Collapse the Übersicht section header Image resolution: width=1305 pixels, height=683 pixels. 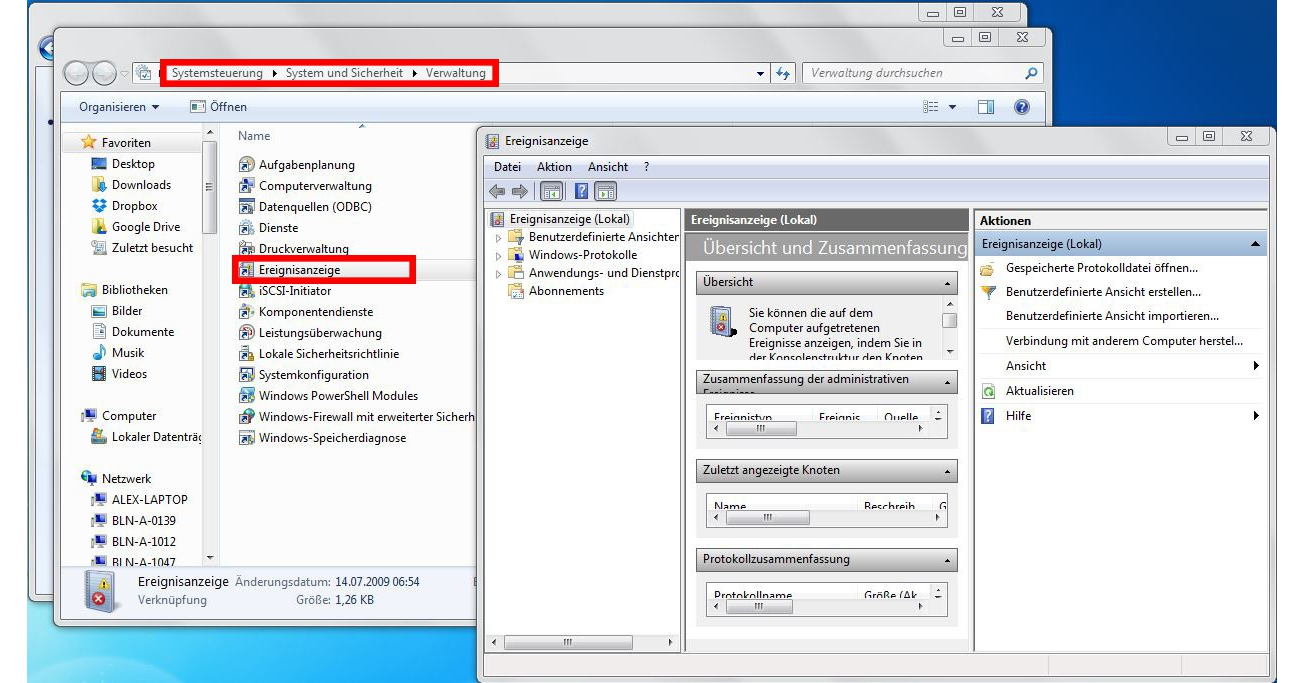coord(948,283)
